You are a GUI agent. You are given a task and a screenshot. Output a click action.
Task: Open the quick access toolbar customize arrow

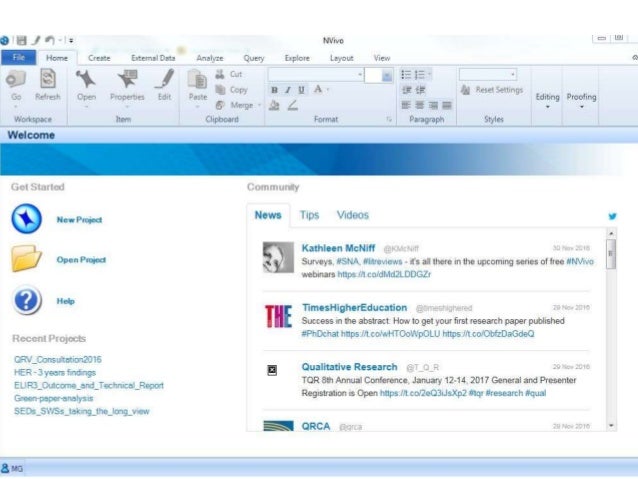tap(71, 40)
